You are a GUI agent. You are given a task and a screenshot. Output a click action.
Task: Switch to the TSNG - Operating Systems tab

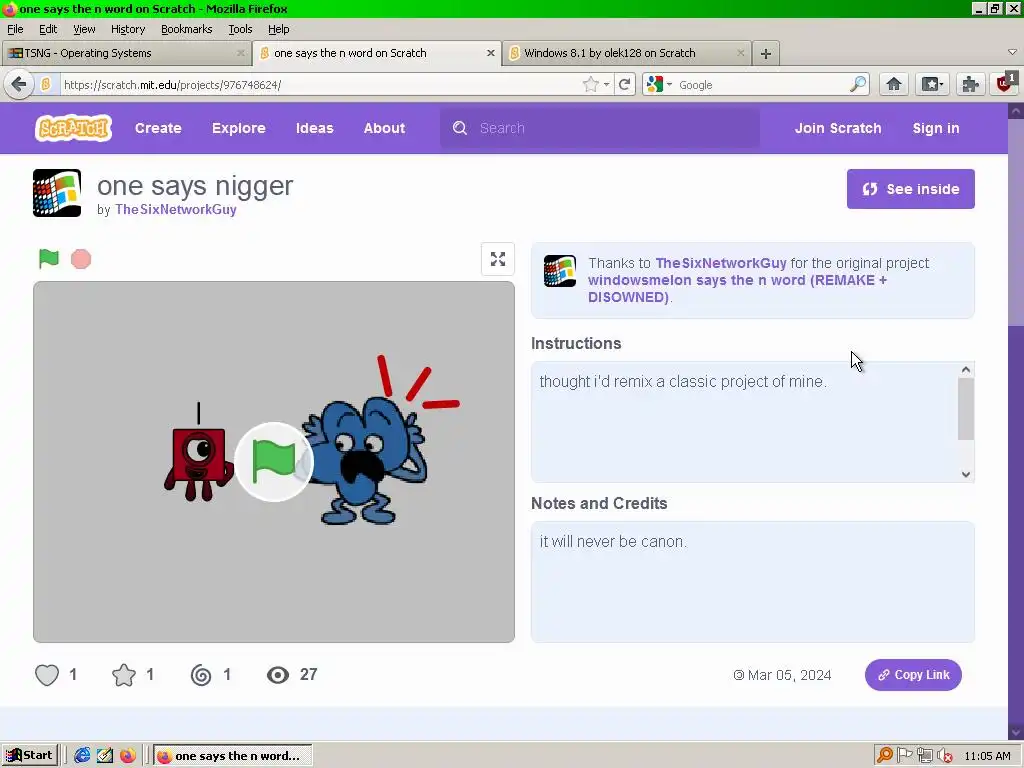125,53
